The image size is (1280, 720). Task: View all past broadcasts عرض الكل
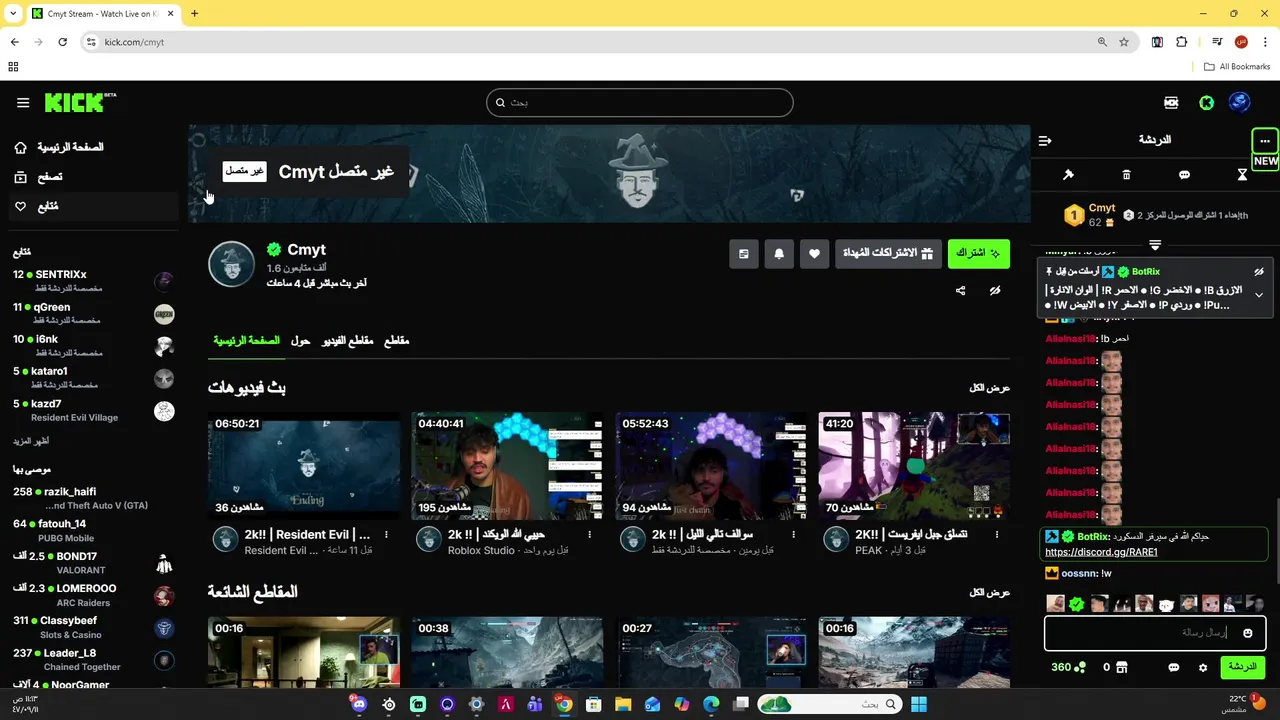coord(989,388)
